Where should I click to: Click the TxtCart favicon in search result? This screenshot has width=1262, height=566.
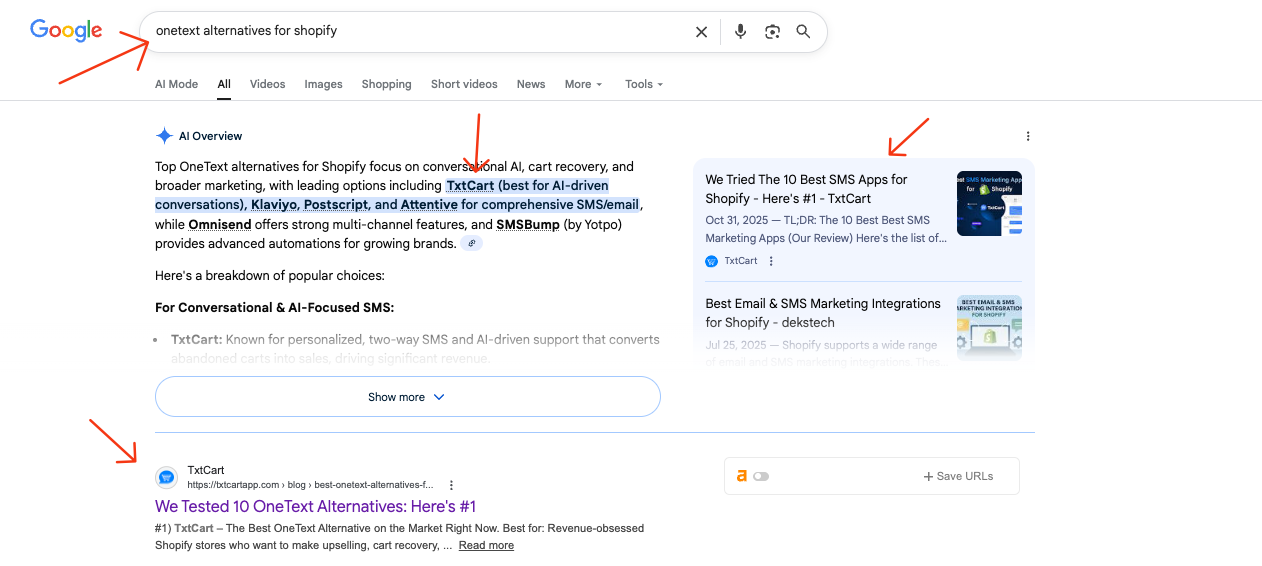pos(167,477)
